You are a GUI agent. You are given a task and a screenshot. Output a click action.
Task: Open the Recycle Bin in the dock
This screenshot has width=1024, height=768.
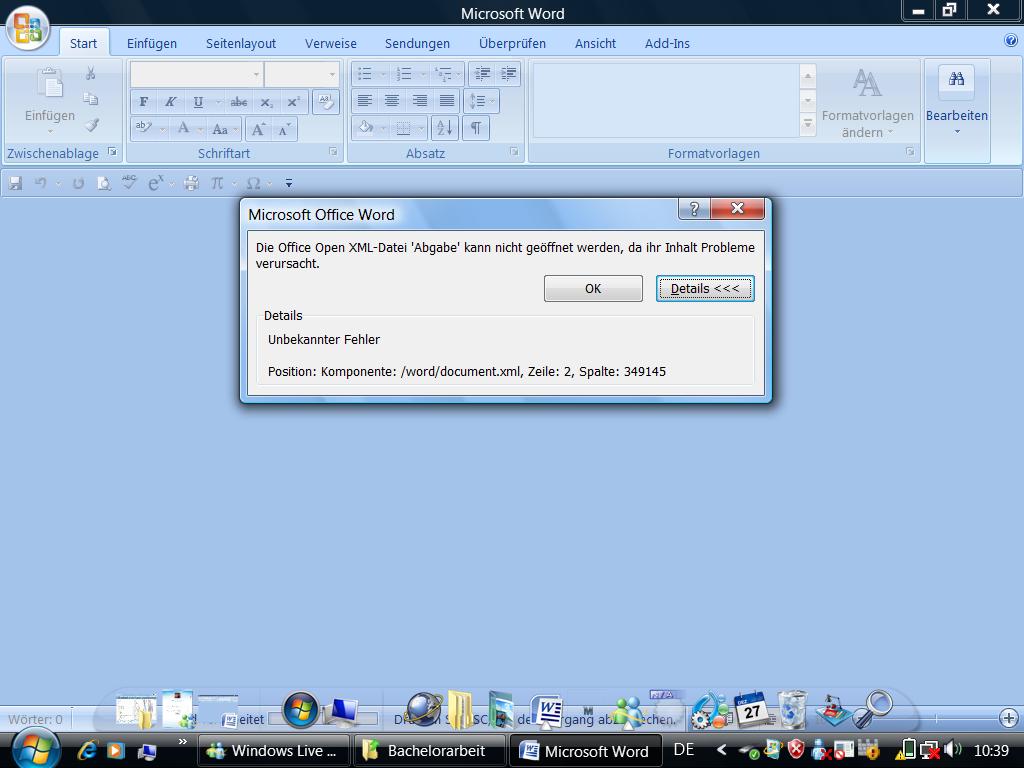click(x=792, y=708)
